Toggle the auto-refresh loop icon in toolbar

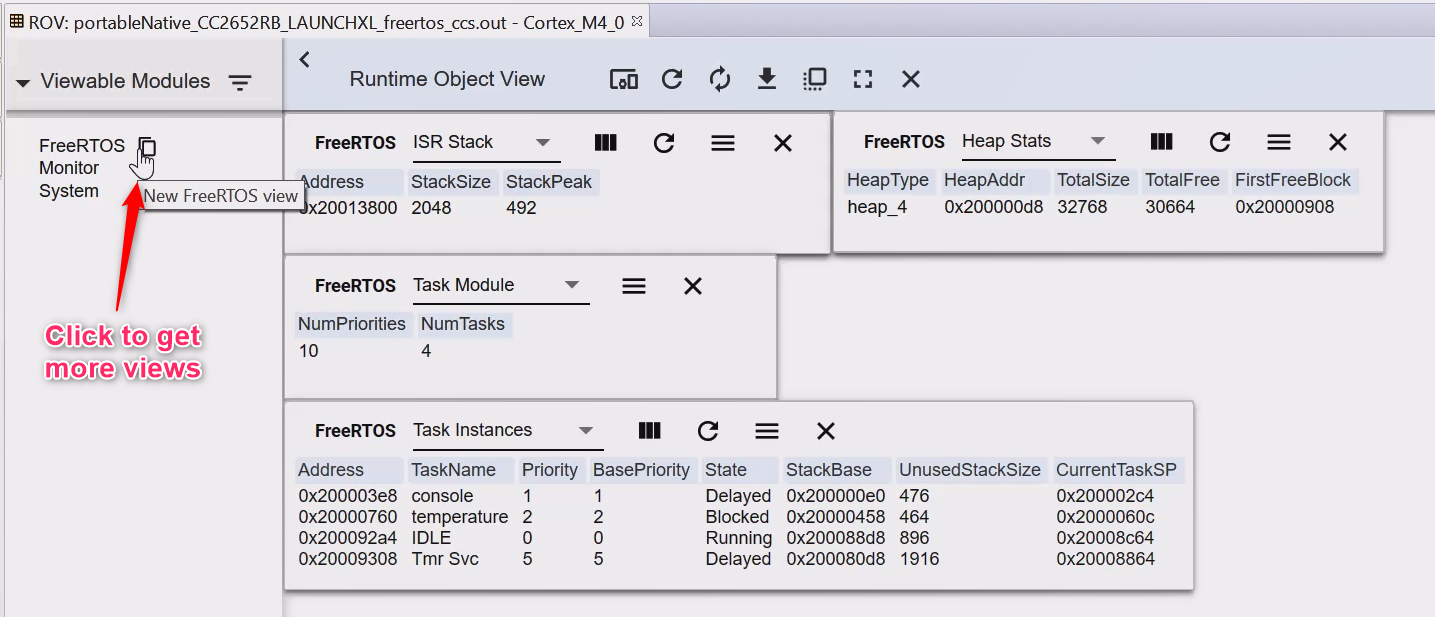point(720,80)
